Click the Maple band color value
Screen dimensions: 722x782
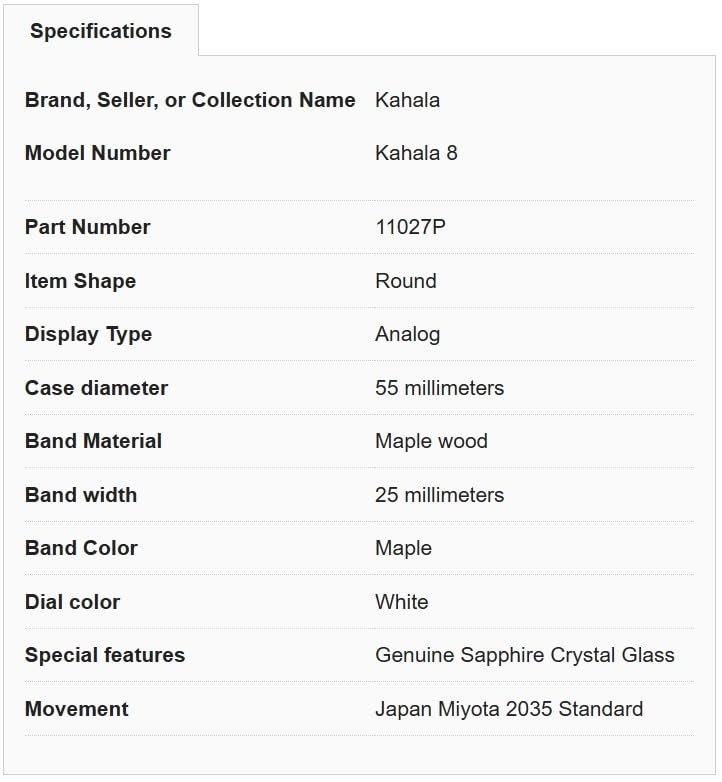(x=403, y=548)
